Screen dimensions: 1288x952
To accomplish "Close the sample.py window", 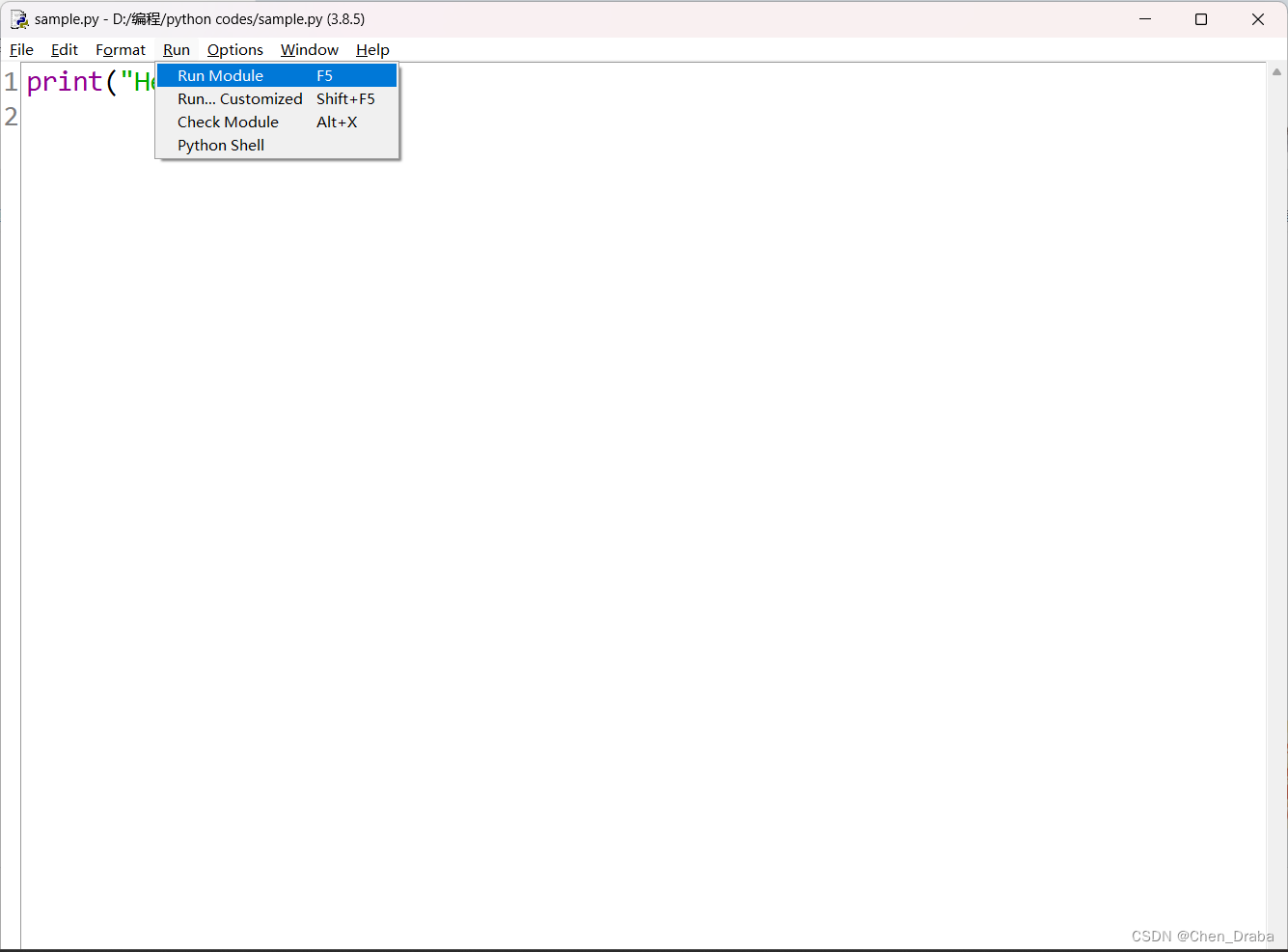I will (1258, 19).
